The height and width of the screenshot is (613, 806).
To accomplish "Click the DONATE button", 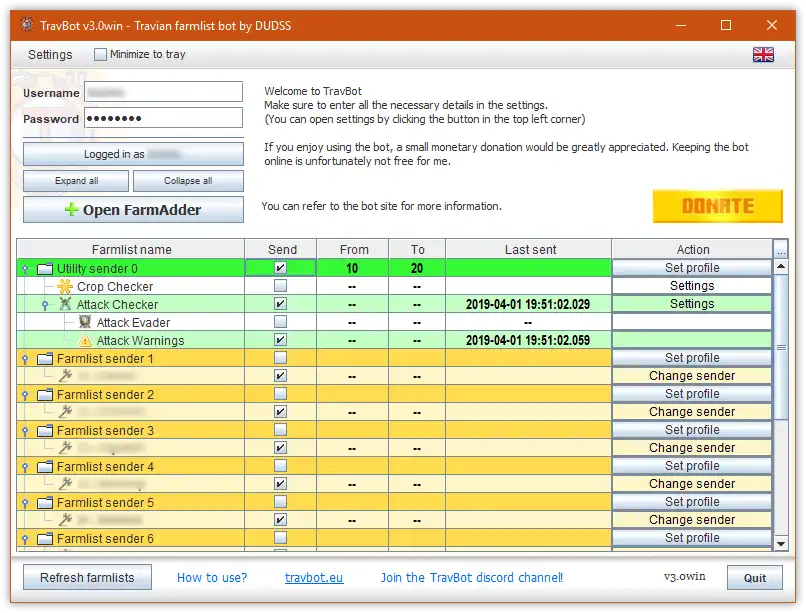I will [718, 206].
